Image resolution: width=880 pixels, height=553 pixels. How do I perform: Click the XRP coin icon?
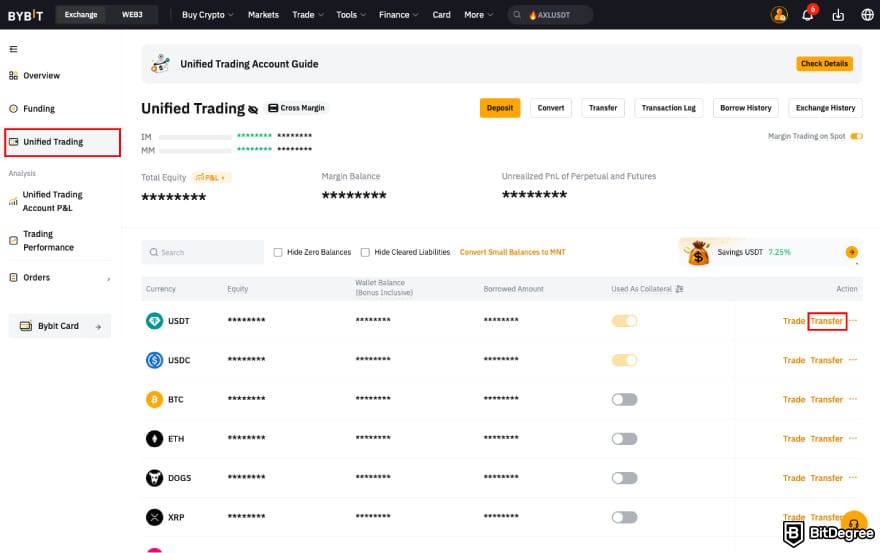point(154,517)
